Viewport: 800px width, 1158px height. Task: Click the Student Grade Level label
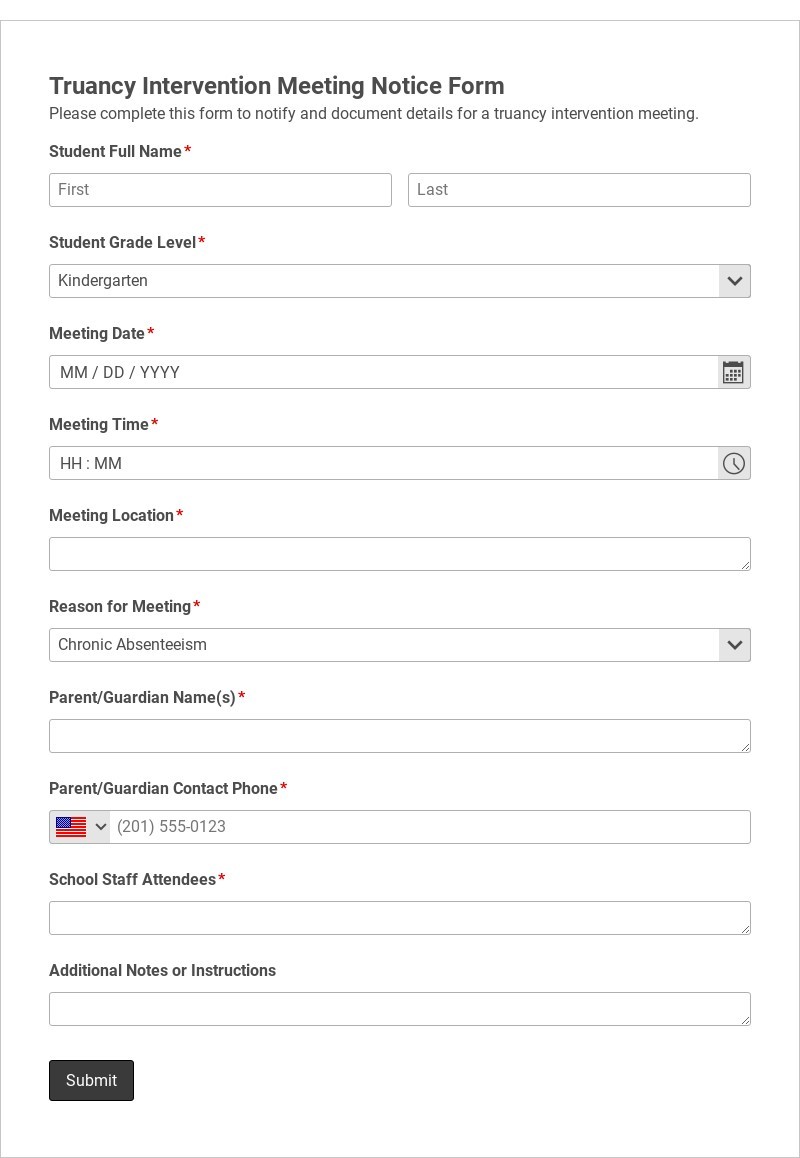pos(123,242)
